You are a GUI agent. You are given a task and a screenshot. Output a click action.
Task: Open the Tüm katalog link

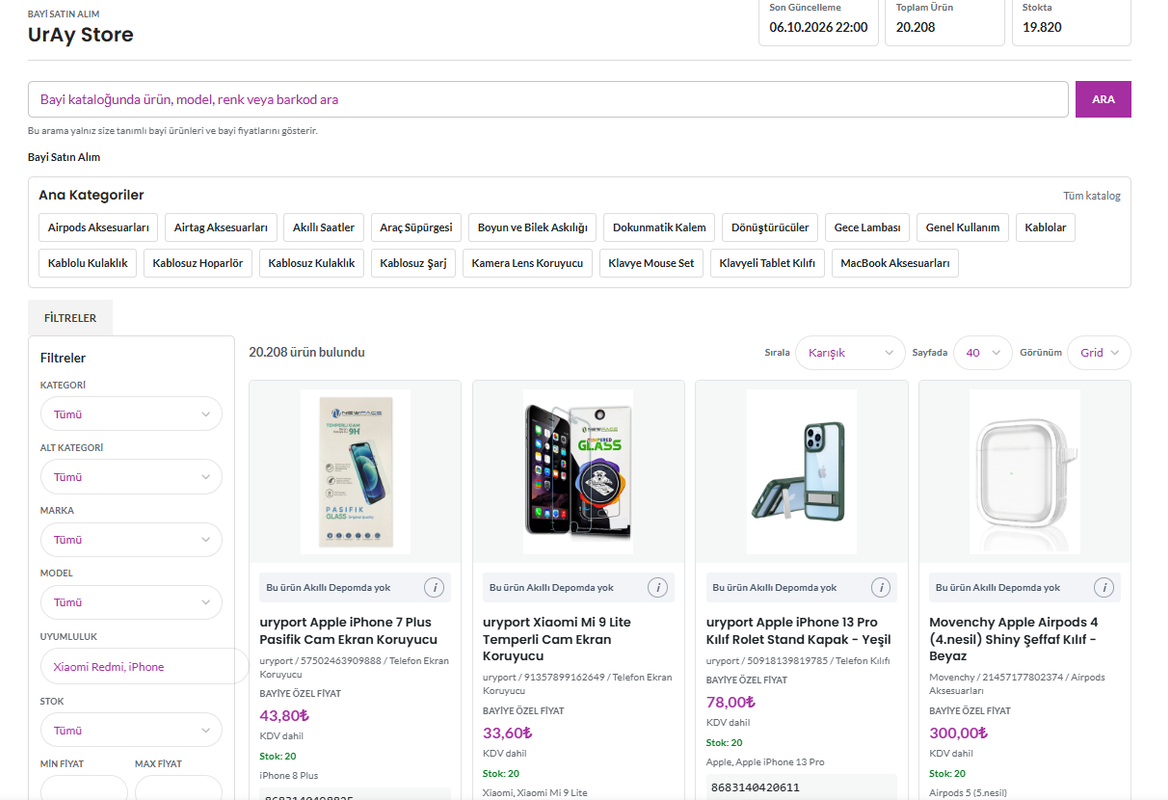pyautogui.click(x=1091, y=196)
